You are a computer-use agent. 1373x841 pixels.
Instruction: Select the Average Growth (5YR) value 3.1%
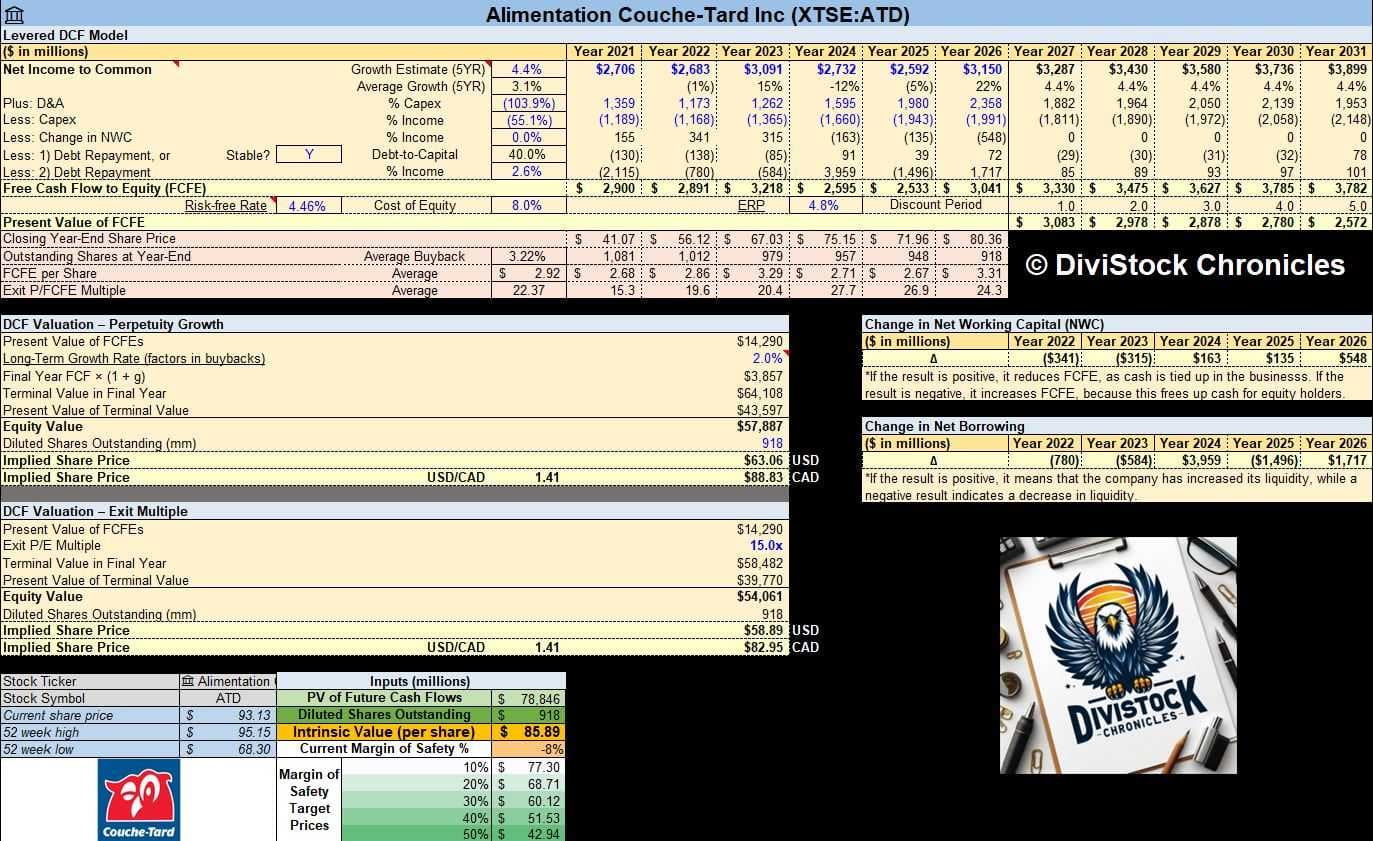pos(527,86)
